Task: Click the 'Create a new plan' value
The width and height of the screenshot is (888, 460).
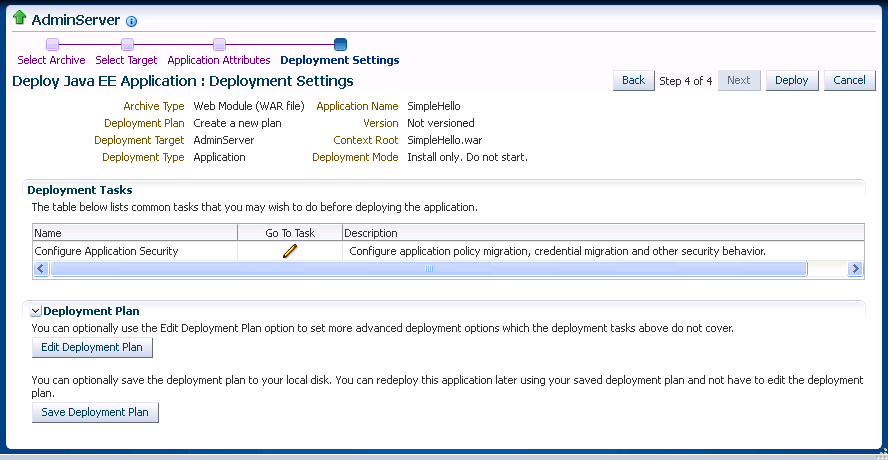Action: tap(237, 123)
